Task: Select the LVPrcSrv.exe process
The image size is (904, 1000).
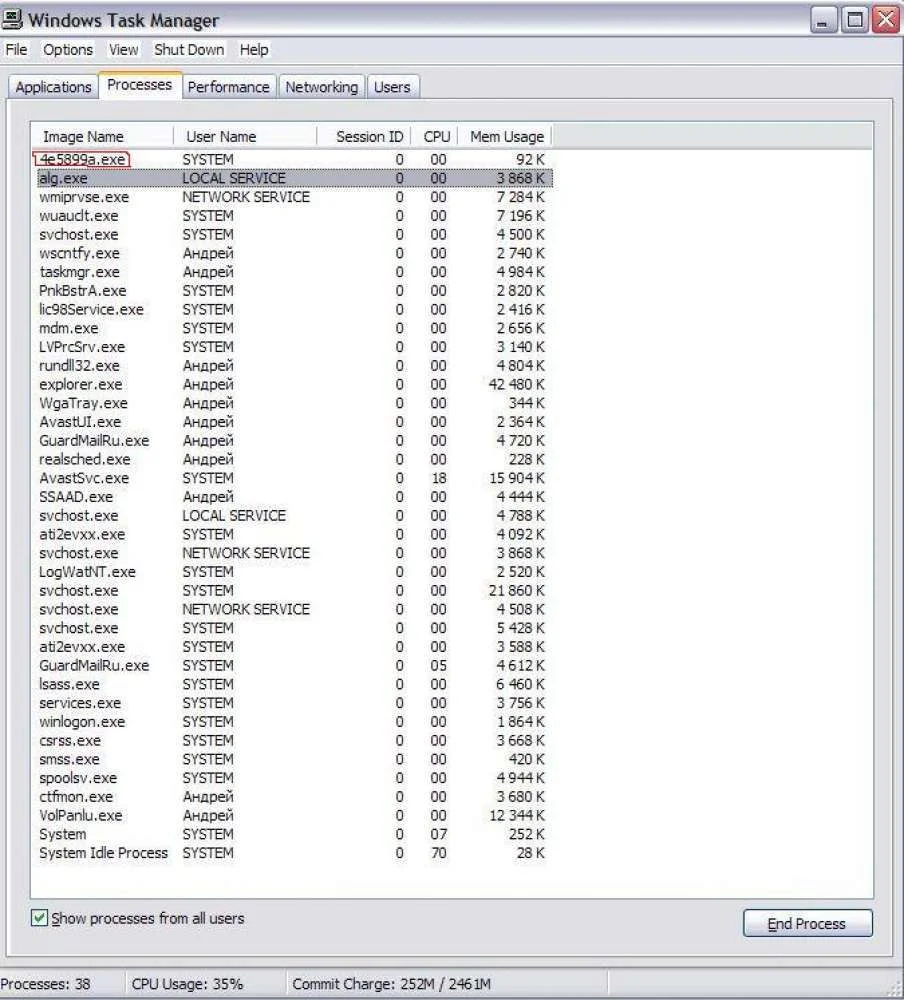Action: tap(293, 347)
